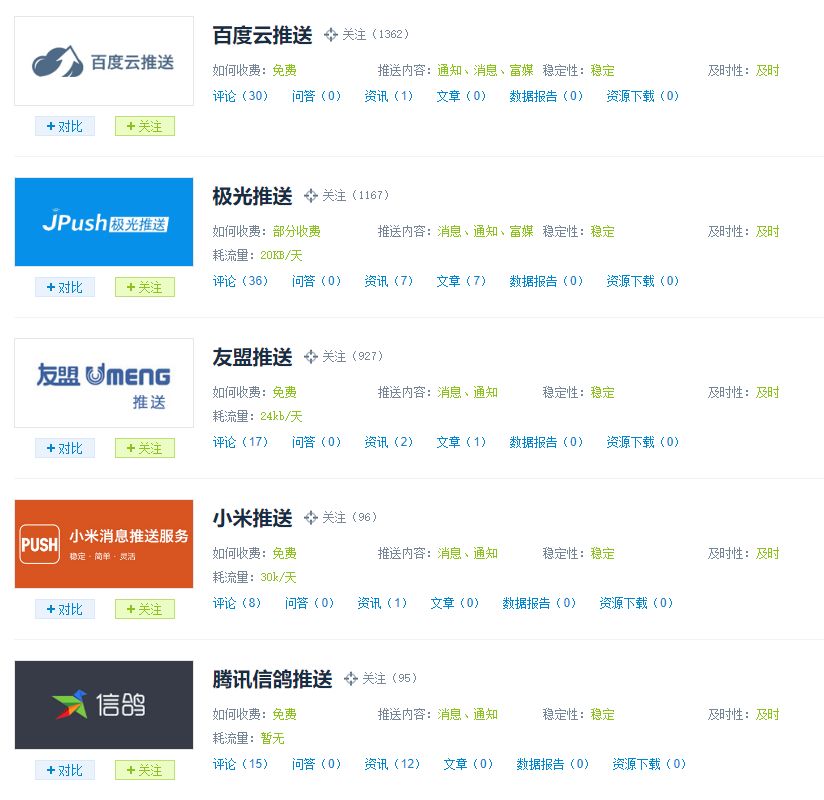Open the JPush 极光推送 logo thumbnail
The height and width of the screenshot is (800, 824).
(x=104, y=222)
